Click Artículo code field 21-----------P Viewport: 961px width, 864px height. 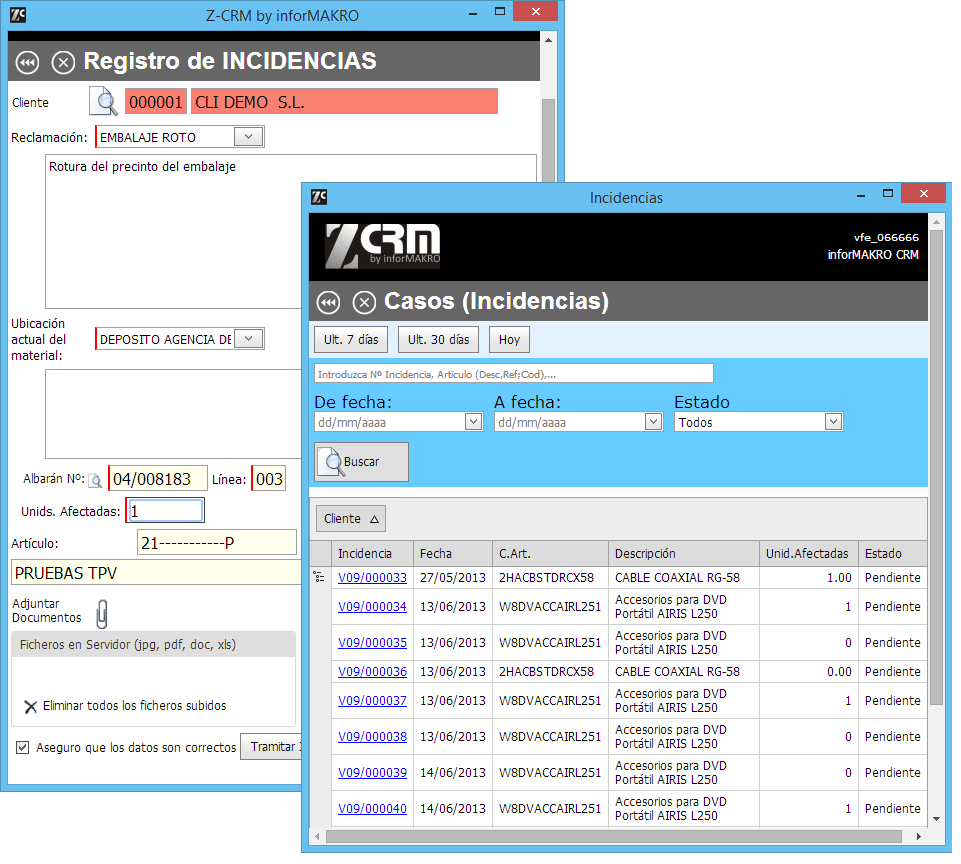[x=216, y=543]
